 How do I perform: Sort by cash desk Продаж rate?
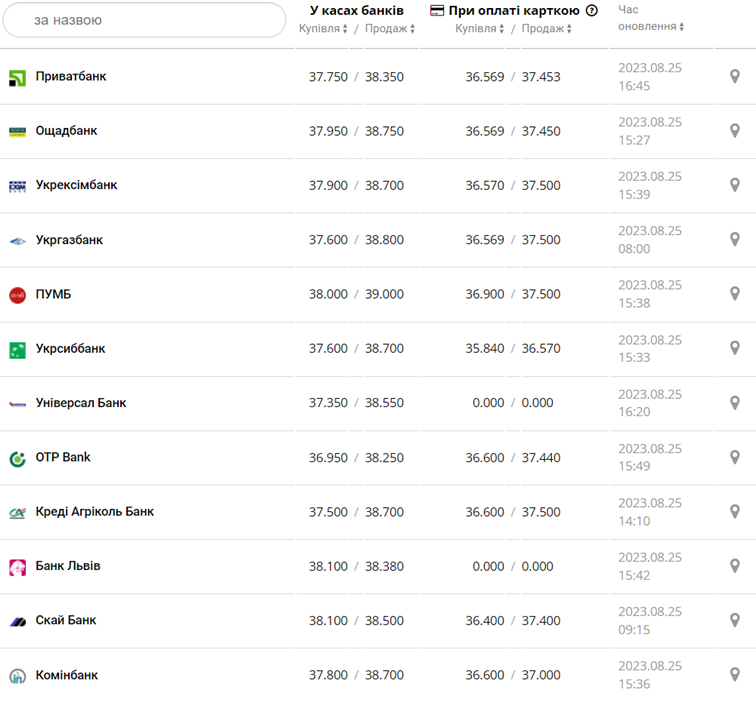[x=389, y=29]
